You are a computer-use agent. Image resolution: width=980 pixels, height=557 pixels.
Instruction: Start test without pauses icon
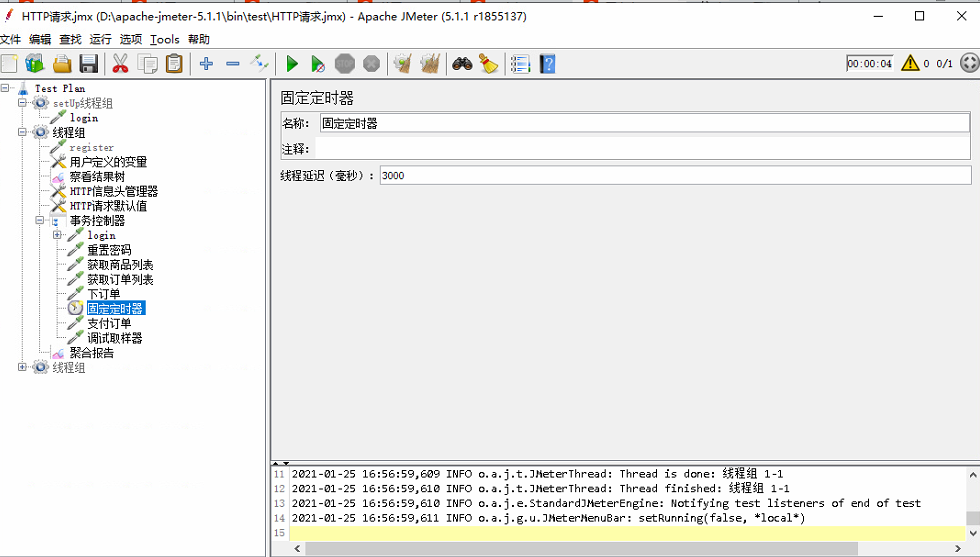point(318,64)
